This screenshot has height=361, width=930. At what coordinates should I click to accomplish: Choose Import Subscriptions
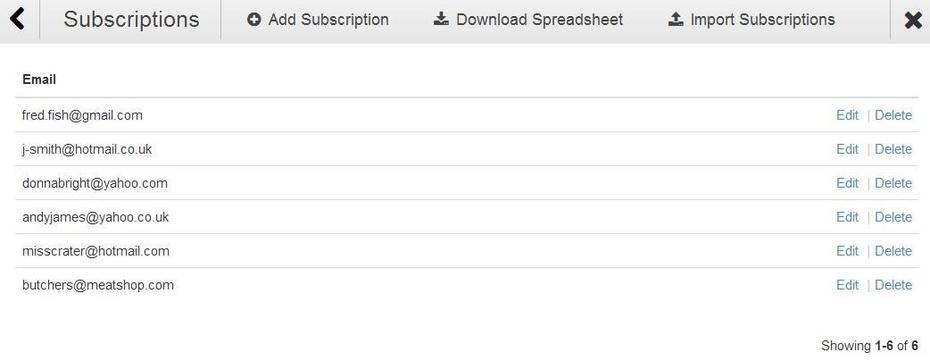tap(751, 20)
